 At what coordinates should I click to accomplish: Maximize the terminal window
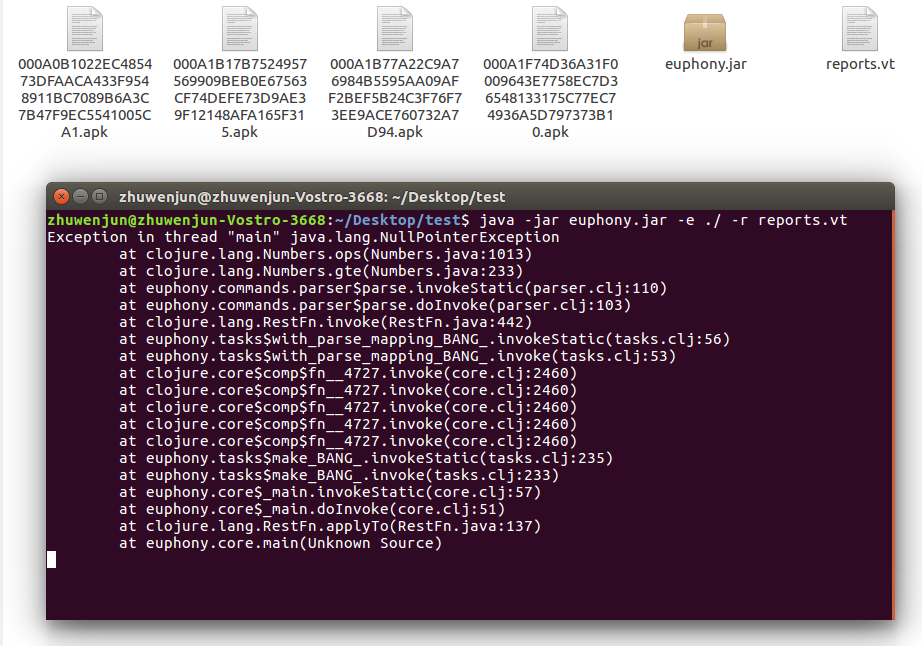100,196
